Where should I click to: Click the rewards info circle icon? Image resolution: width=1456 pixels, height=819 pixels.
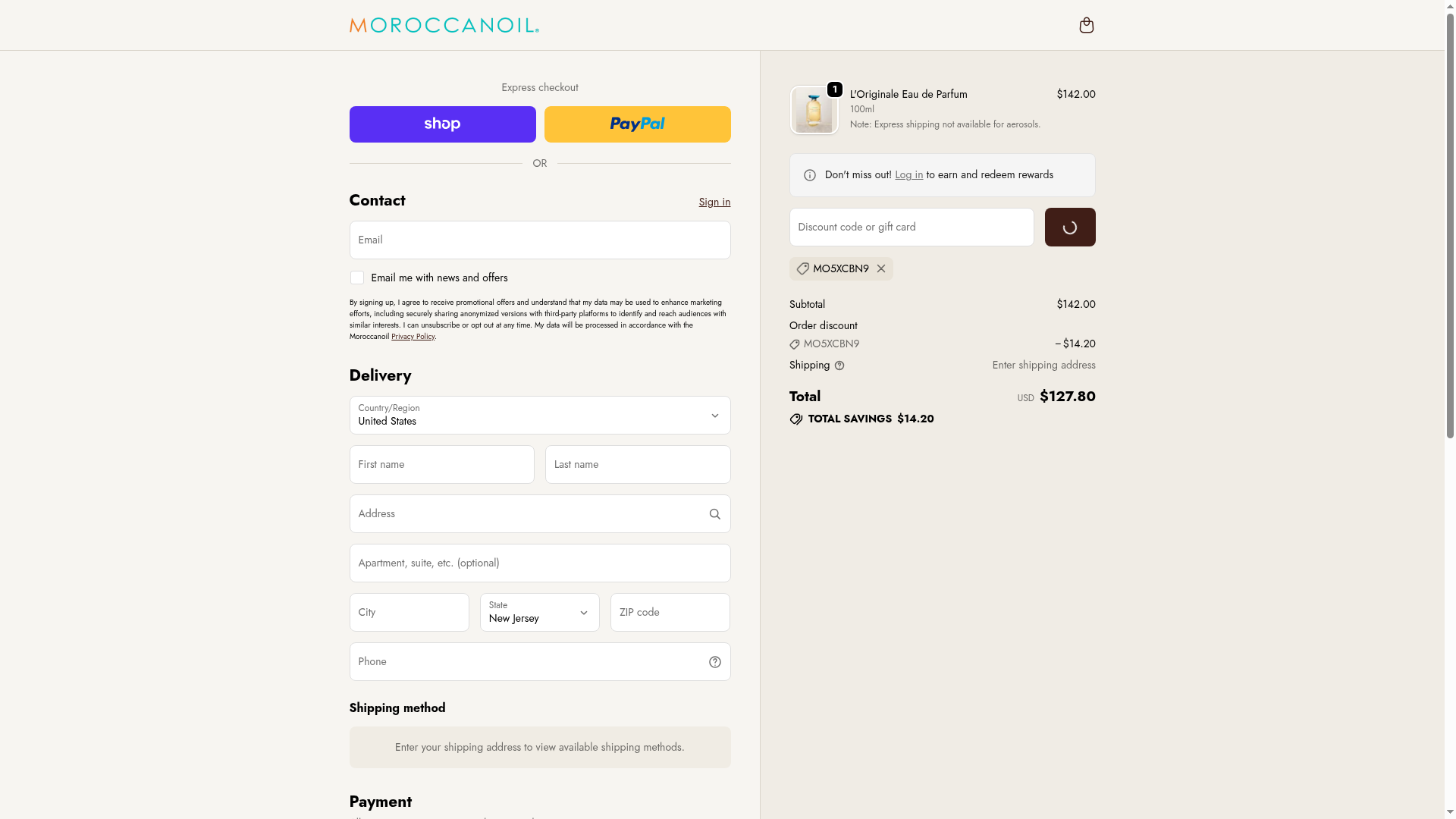810,175
